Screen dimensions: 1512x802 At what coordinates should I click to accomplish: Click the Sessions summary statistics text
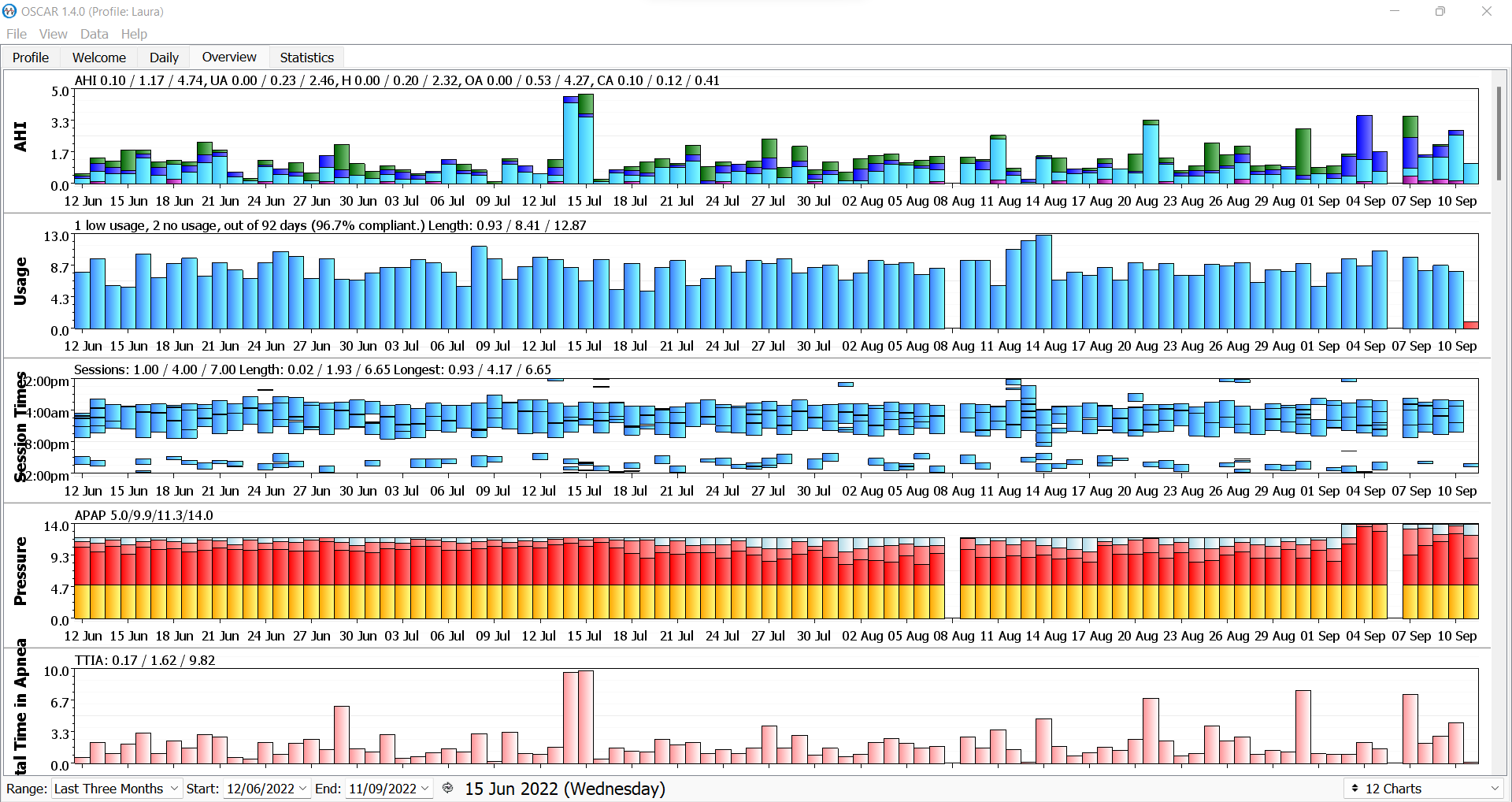[x=313, y=369]
